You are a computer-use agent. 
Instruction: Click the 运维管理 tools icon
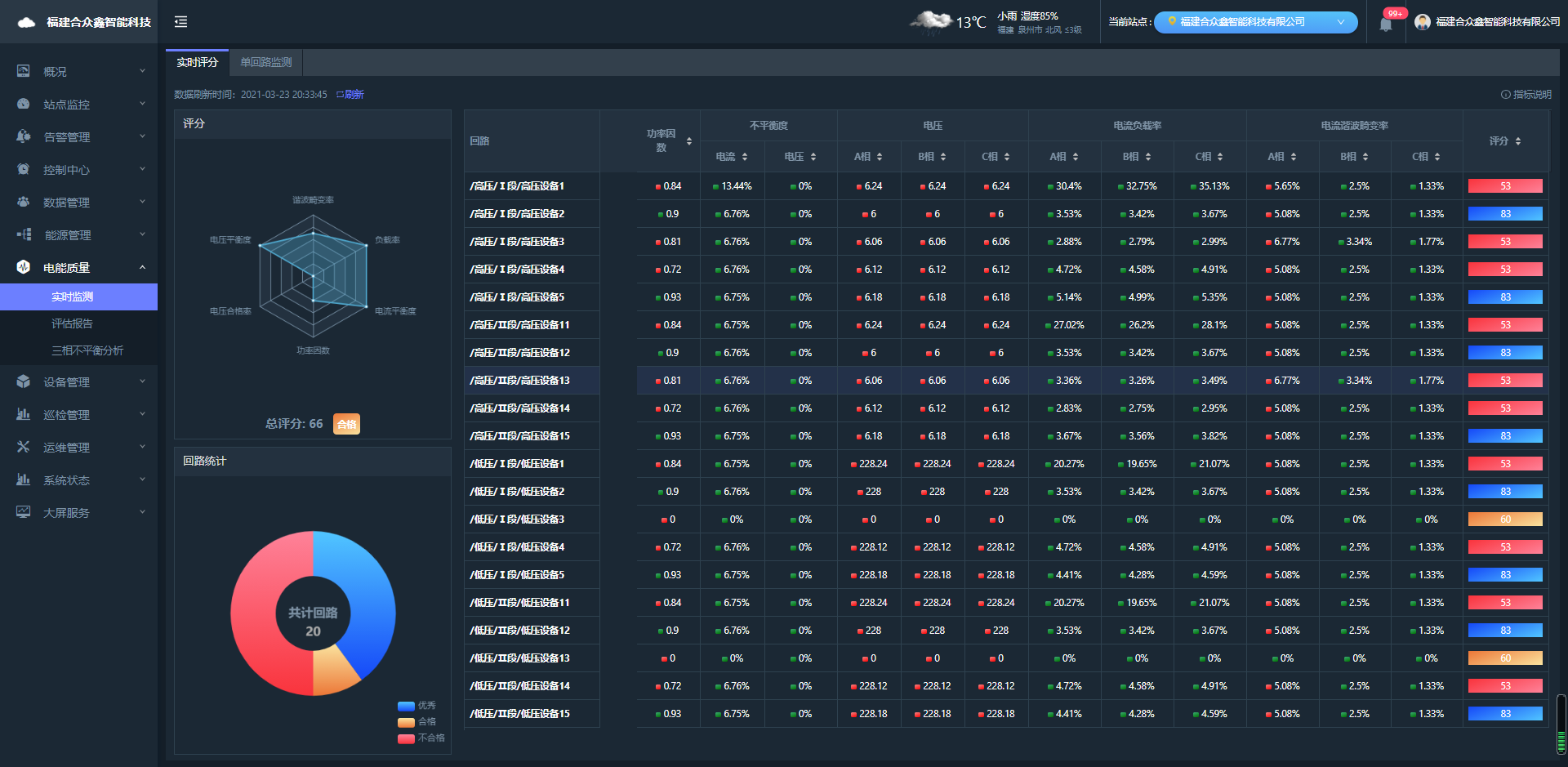pos(24,447)
